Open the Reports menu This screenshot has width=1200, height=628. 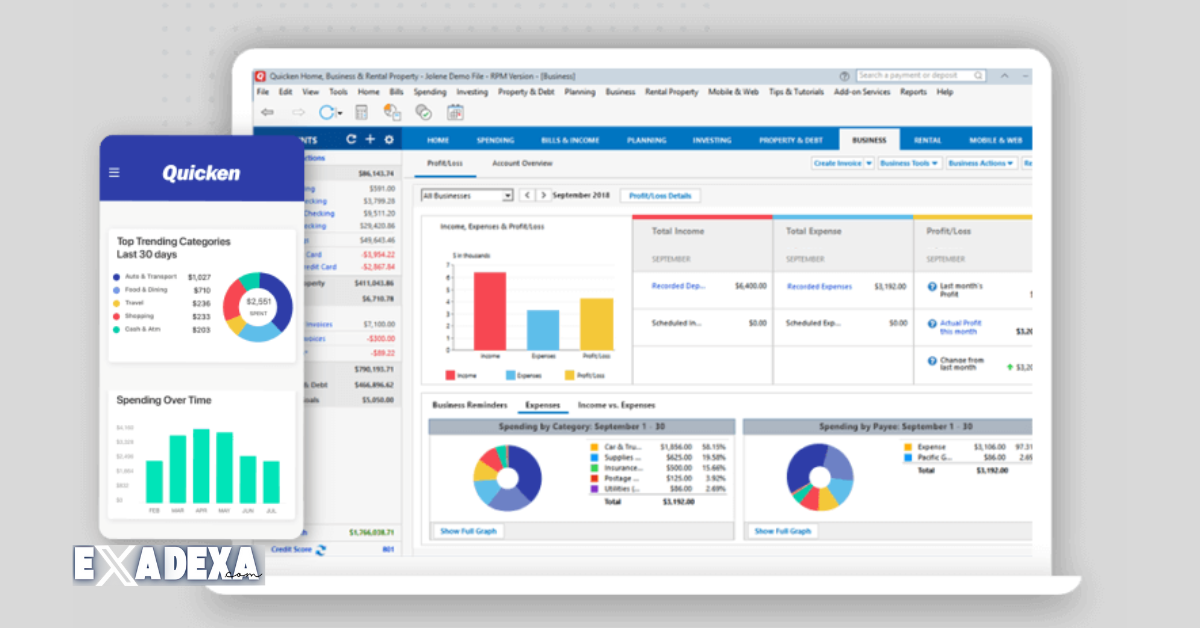(913, 91)
